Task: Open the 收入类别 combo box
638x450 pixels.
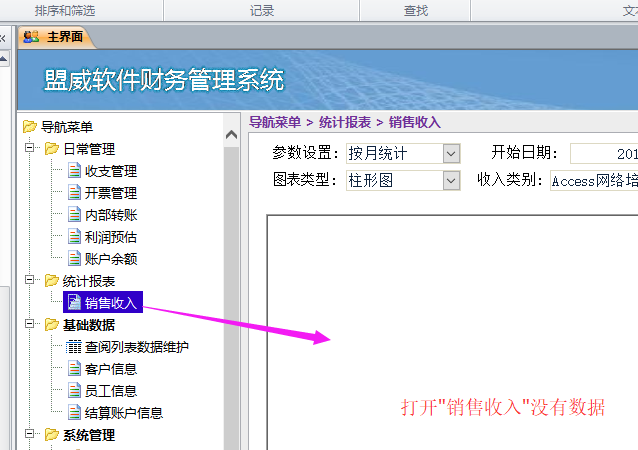Action: (x=594, y=180)
